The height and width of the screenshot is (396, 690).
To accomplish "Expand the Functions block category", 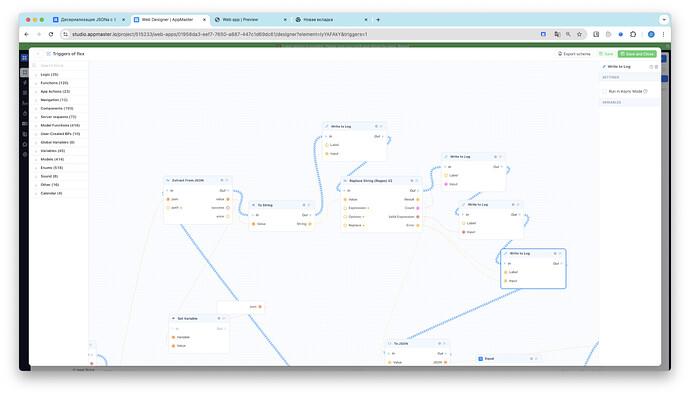I will (x=59, y=83).
